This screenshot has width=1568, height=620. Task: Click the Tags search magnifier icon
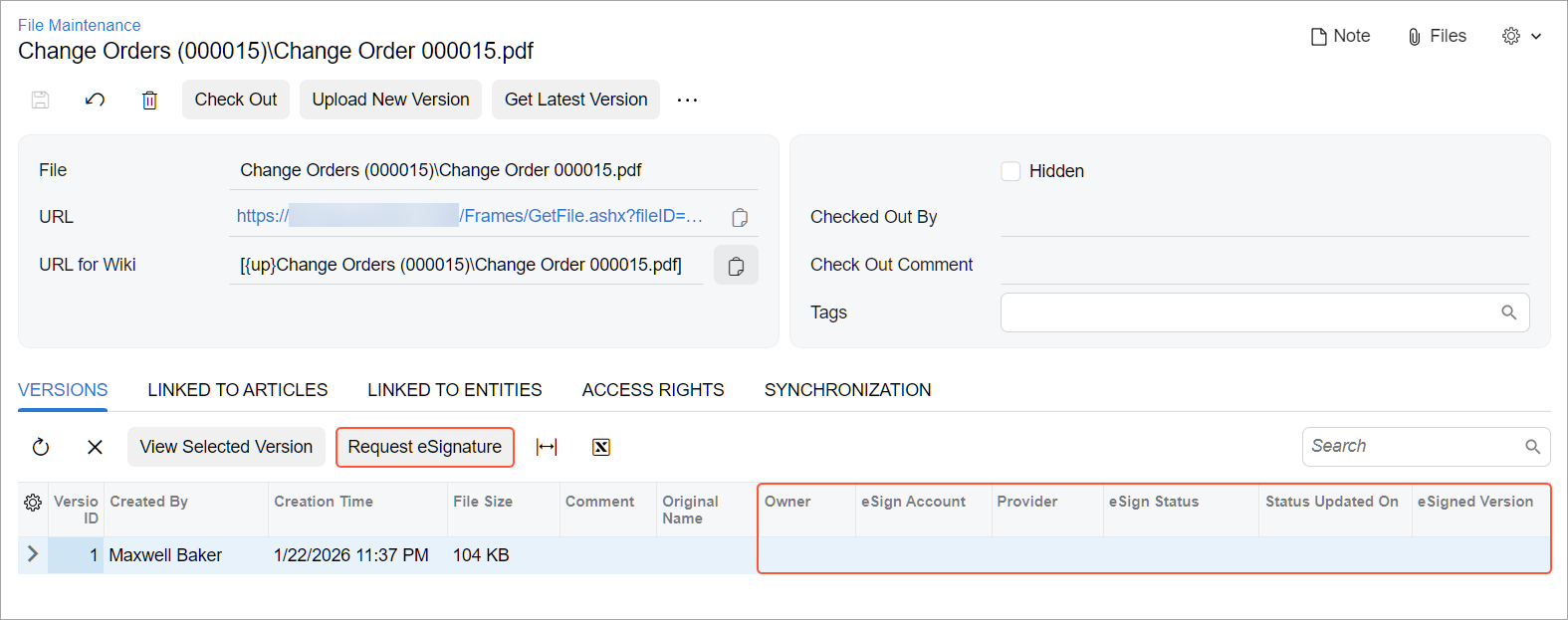[x=1509, y=312]
